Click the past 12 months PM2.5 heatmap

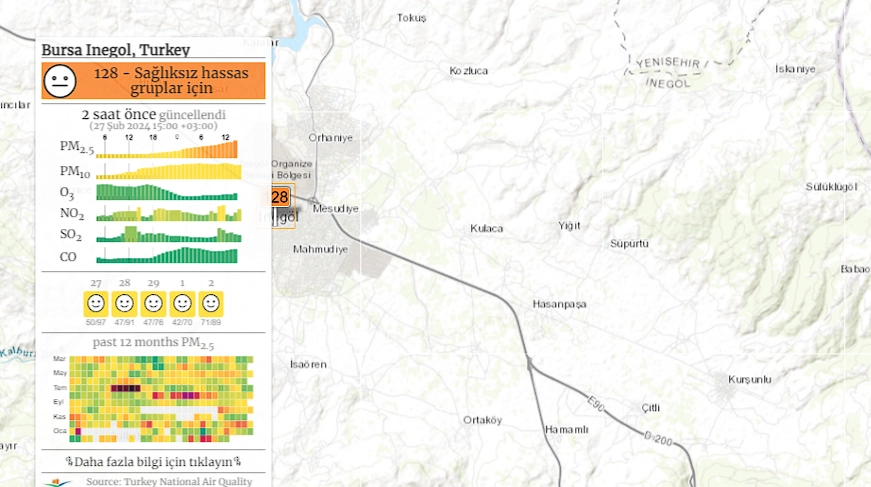(167, 398)
